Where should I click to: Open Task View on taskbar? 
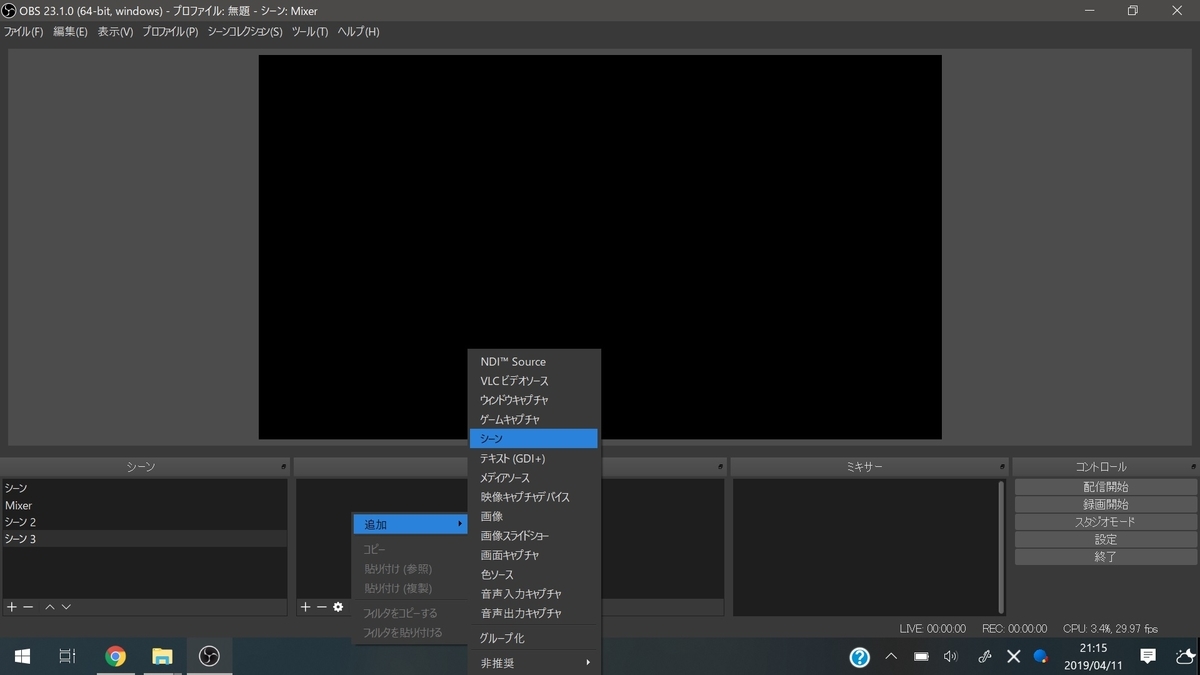67,656
